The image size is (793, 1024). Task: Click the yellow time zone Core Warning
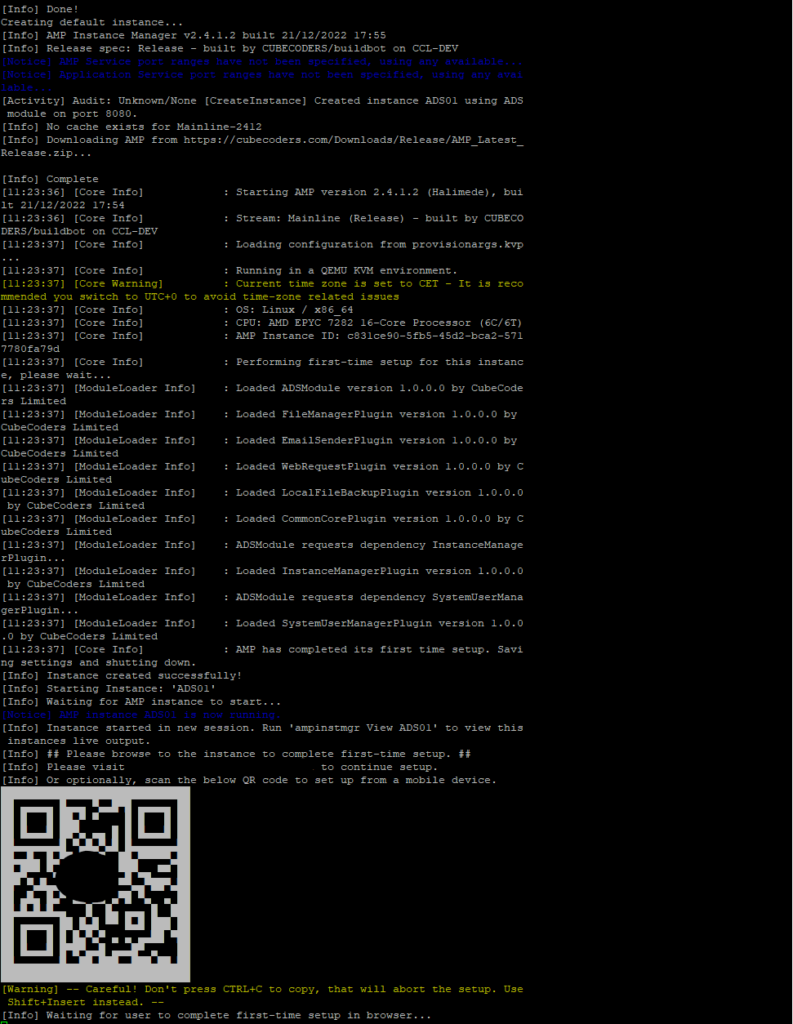[262, 290]
